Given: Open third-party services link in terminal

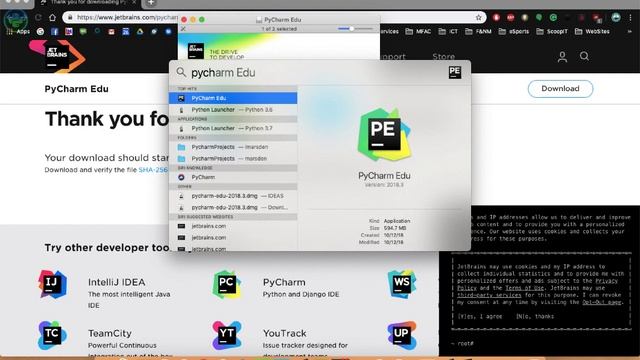Looking at the screenshot, I should [x=489, y=295].
